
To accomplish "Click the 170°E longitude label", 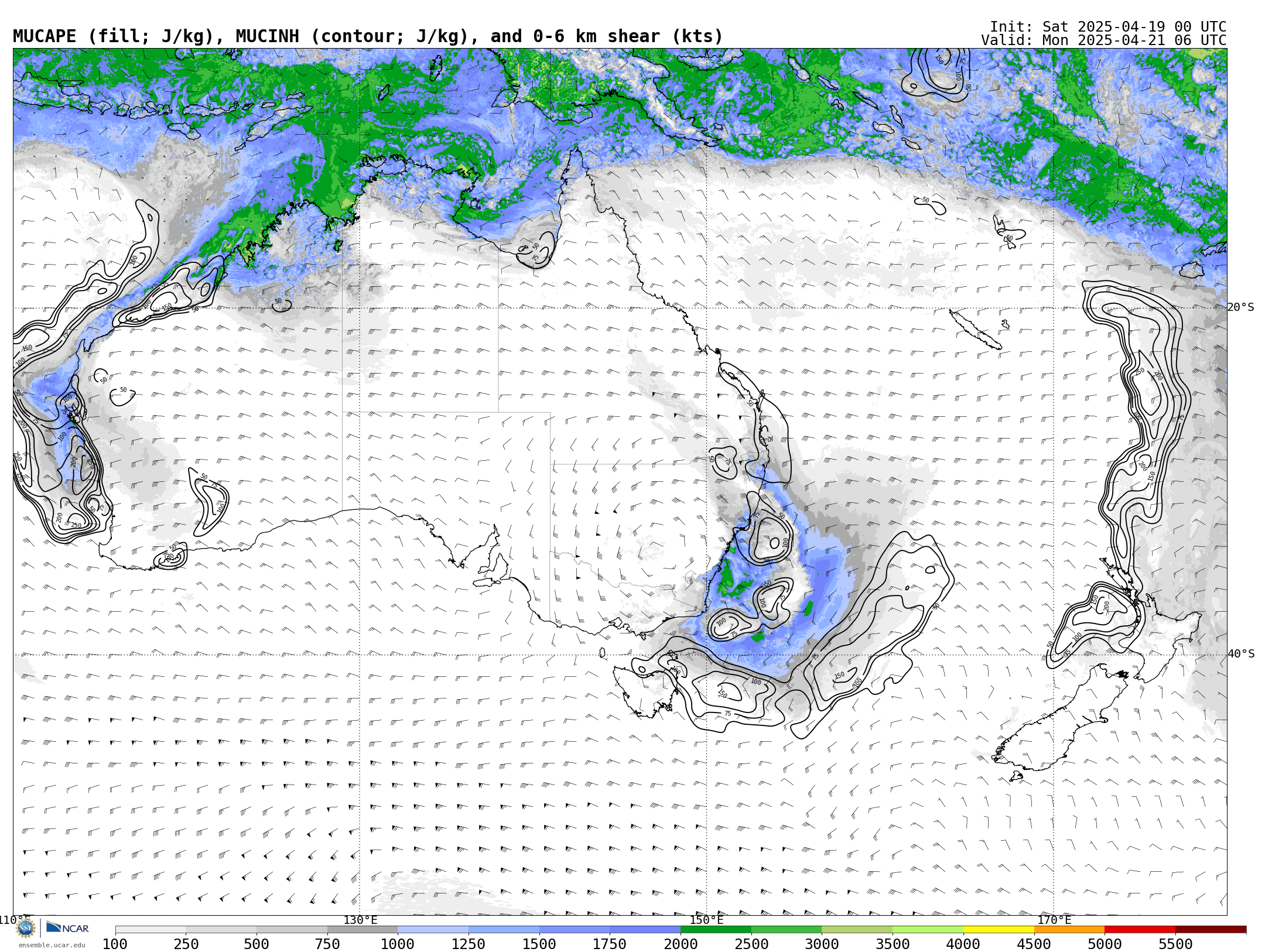I will (1054, 920).
